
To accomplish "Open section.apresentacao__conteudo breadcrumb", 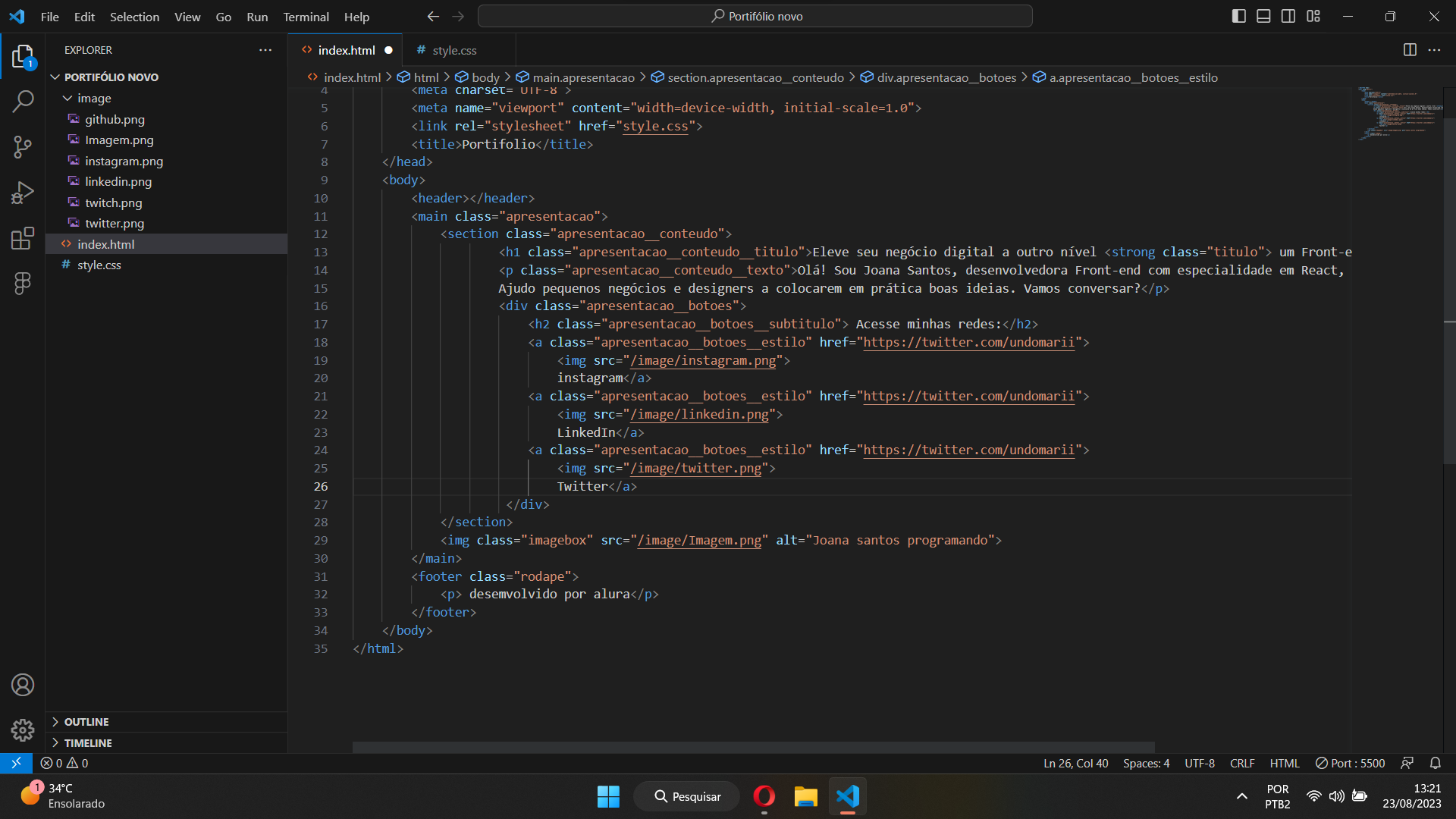I will [x=748, y=77].
